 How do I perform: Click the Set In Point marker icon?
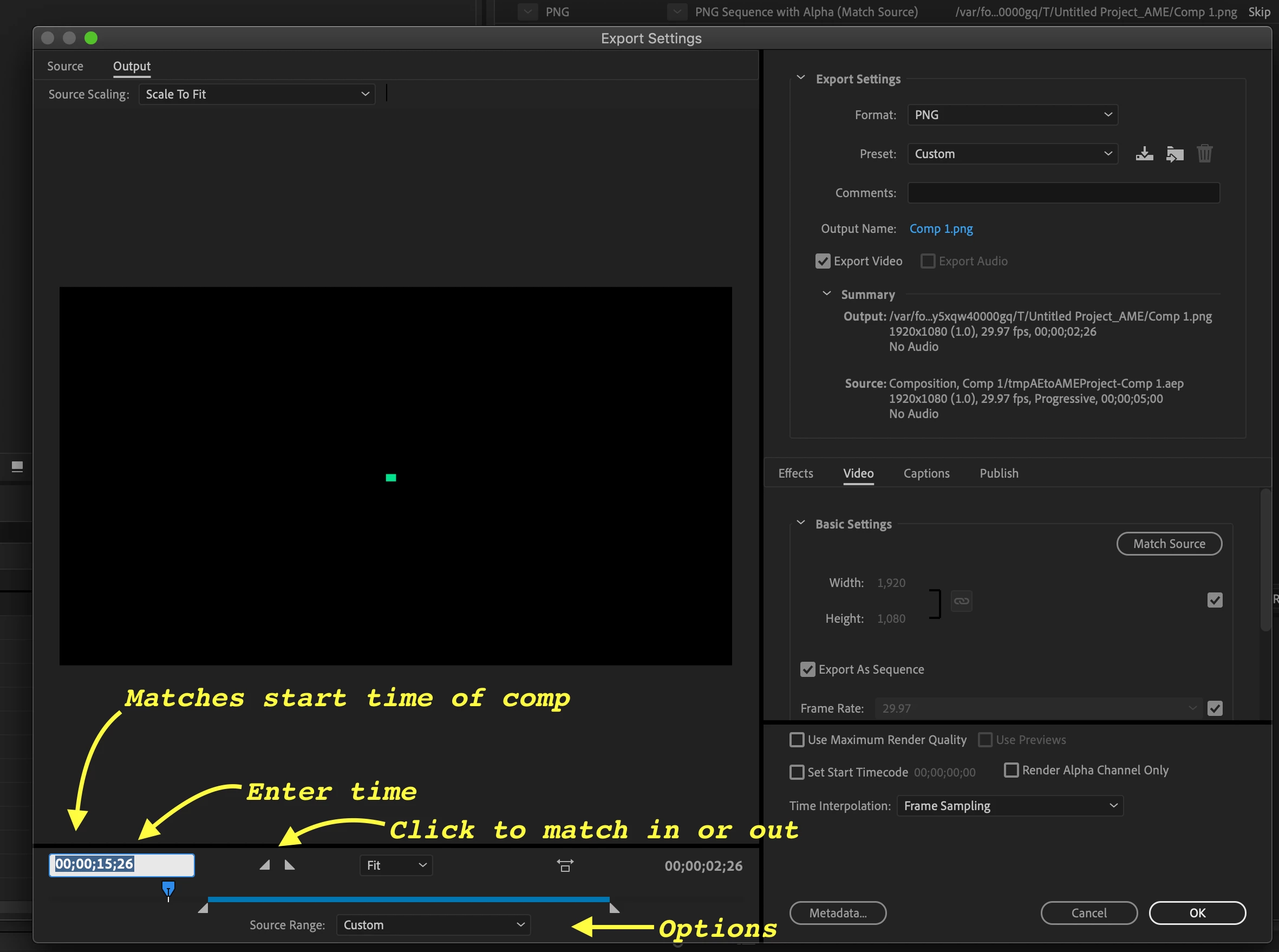tap(264, 865)
